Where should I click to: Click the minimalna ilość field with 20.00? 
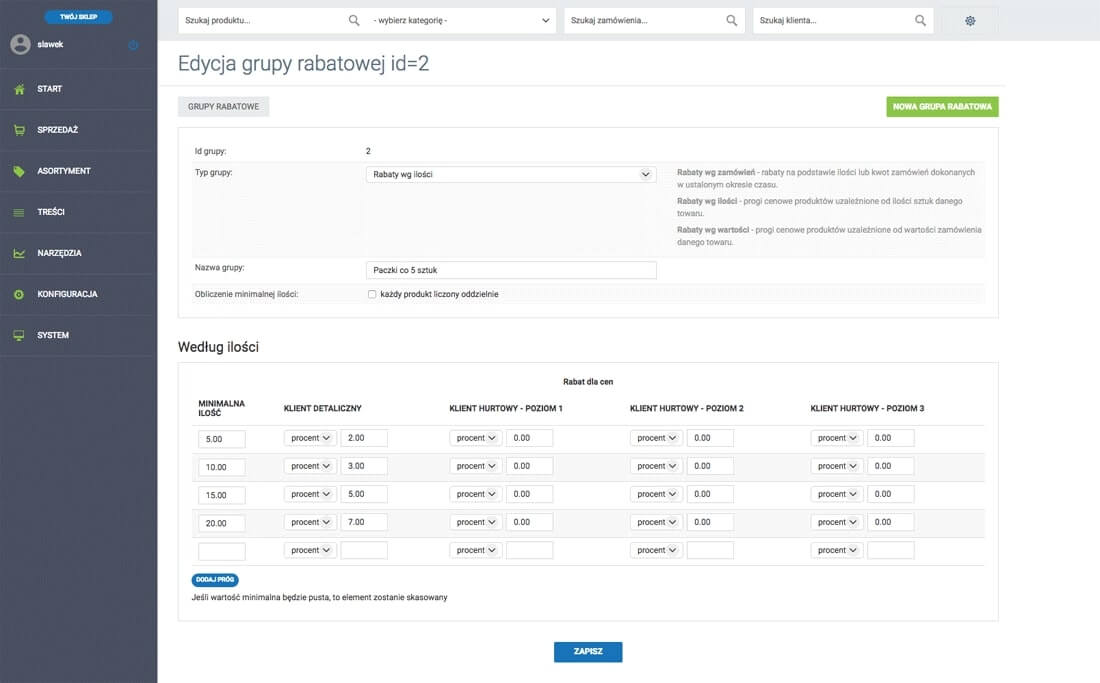click(222, 524)
